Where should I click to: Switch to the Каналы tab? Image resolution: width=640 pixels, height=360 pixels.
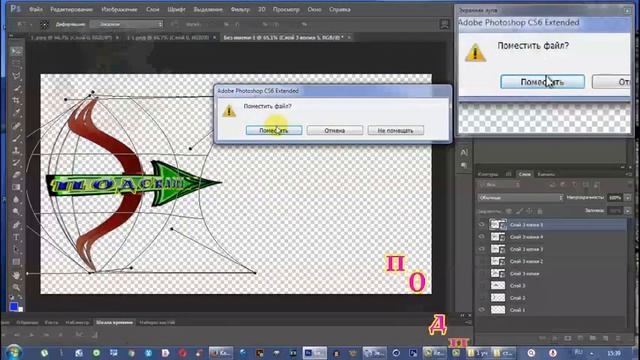point(546,174)
